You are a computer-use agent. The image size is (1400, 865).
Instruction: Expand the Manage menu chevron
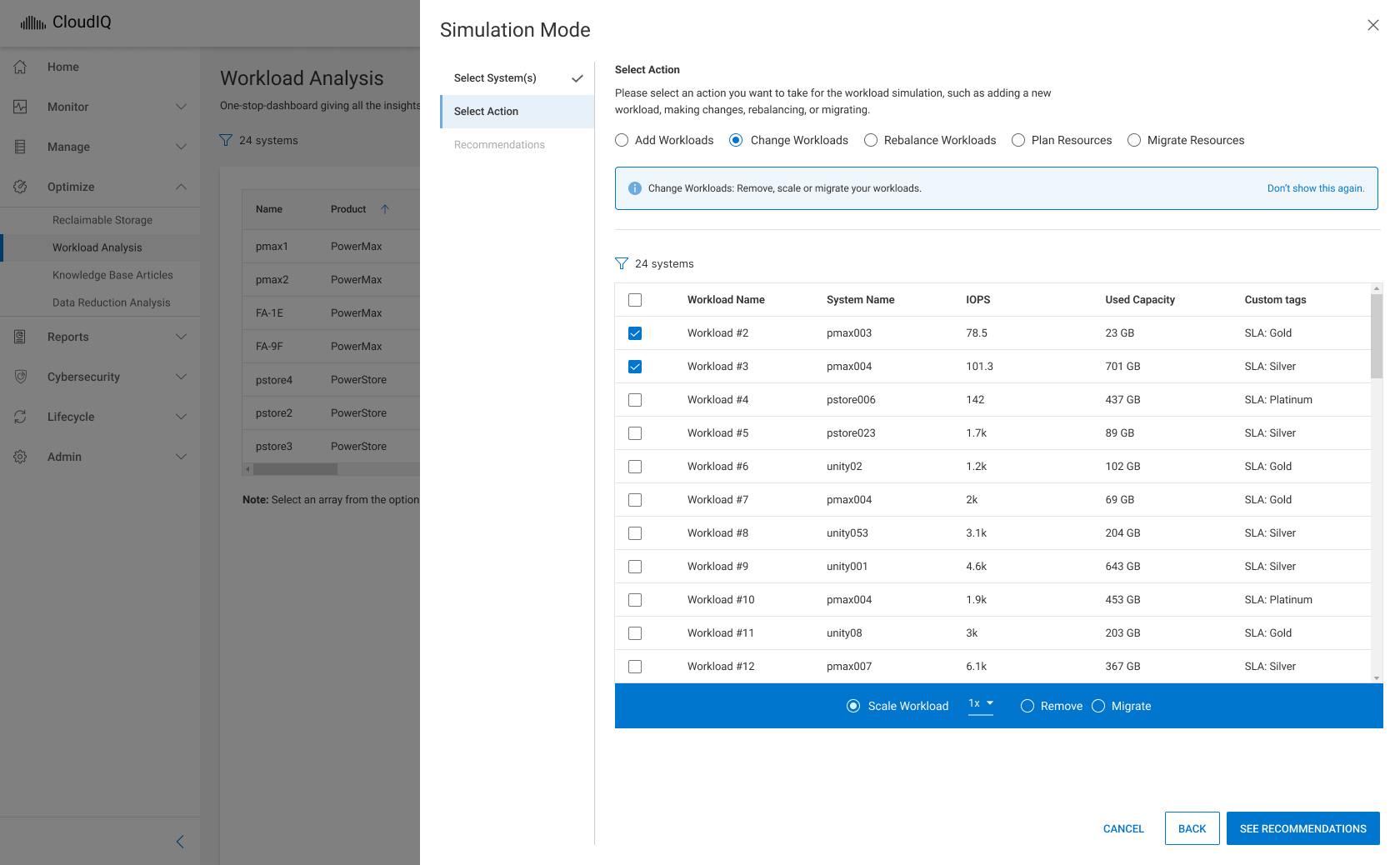click(x=181, y=147)
